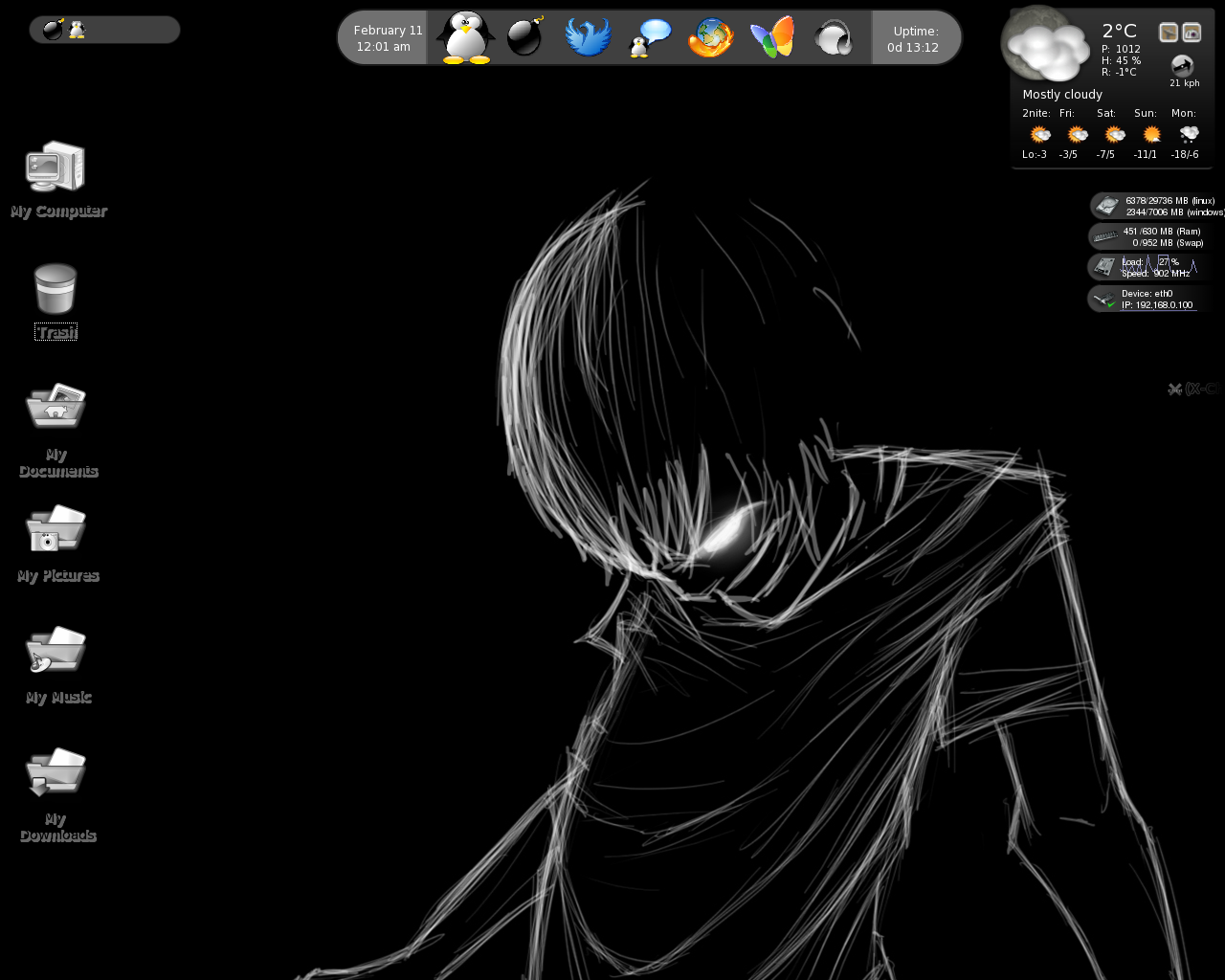Click the Mon forecast snow cloud icon
The width and height of the screenshot is (1225, 980).
[1189, 134]
